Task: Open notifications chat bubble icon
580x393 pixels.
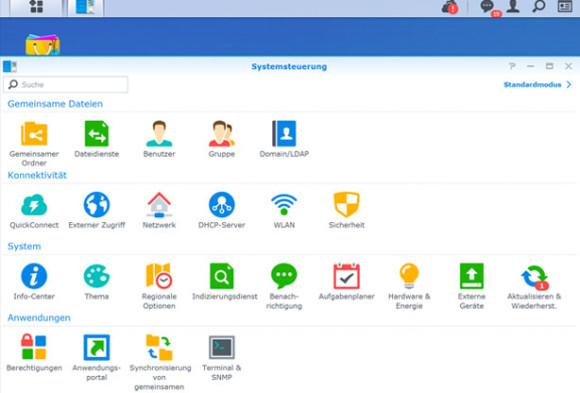Action: point(489,7)
